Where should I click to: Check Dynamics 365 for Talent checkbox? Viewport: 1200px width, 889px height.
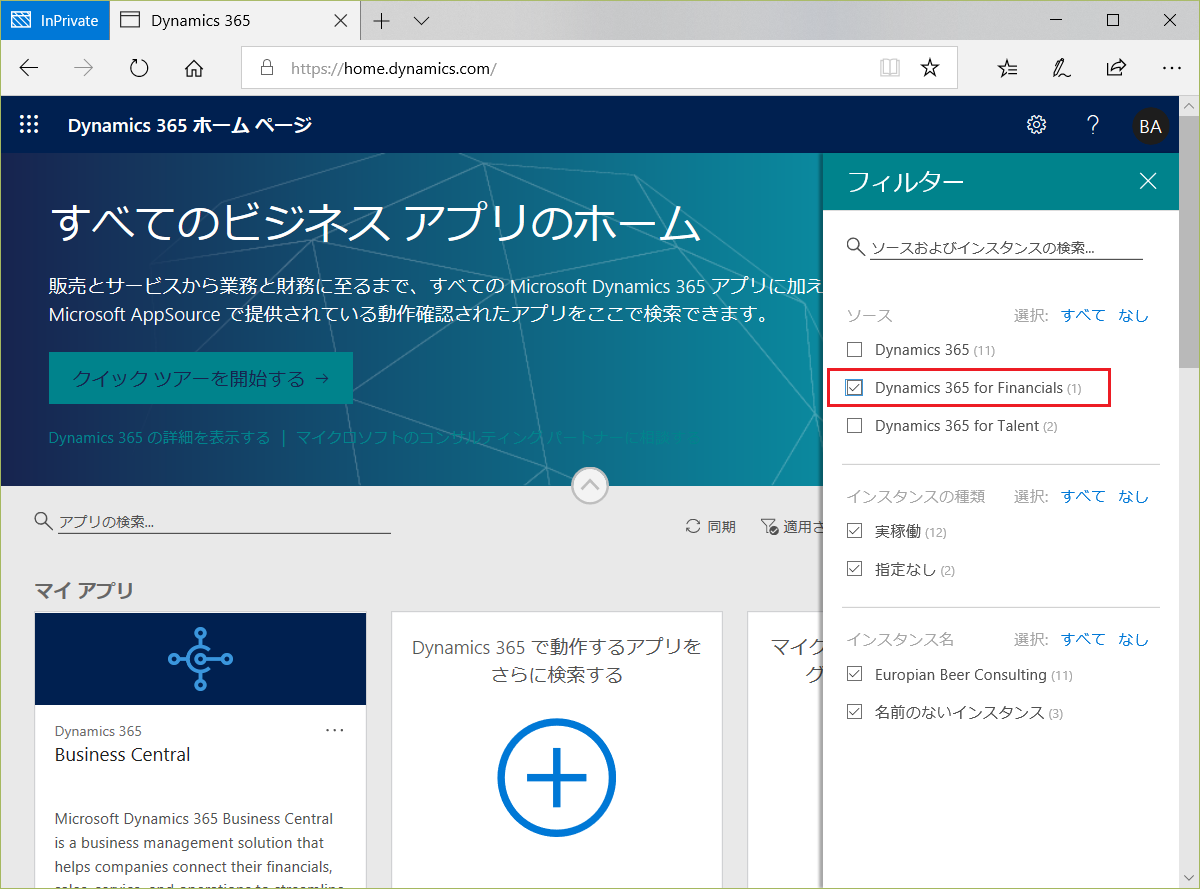click(x=854, y=426)
